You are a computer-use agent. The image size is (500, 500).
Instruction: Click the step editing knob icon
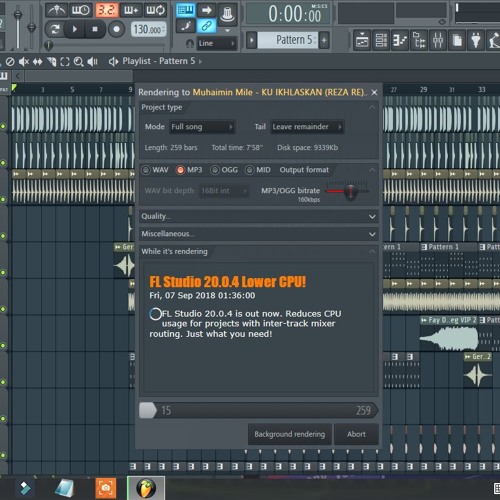point(227,13)
